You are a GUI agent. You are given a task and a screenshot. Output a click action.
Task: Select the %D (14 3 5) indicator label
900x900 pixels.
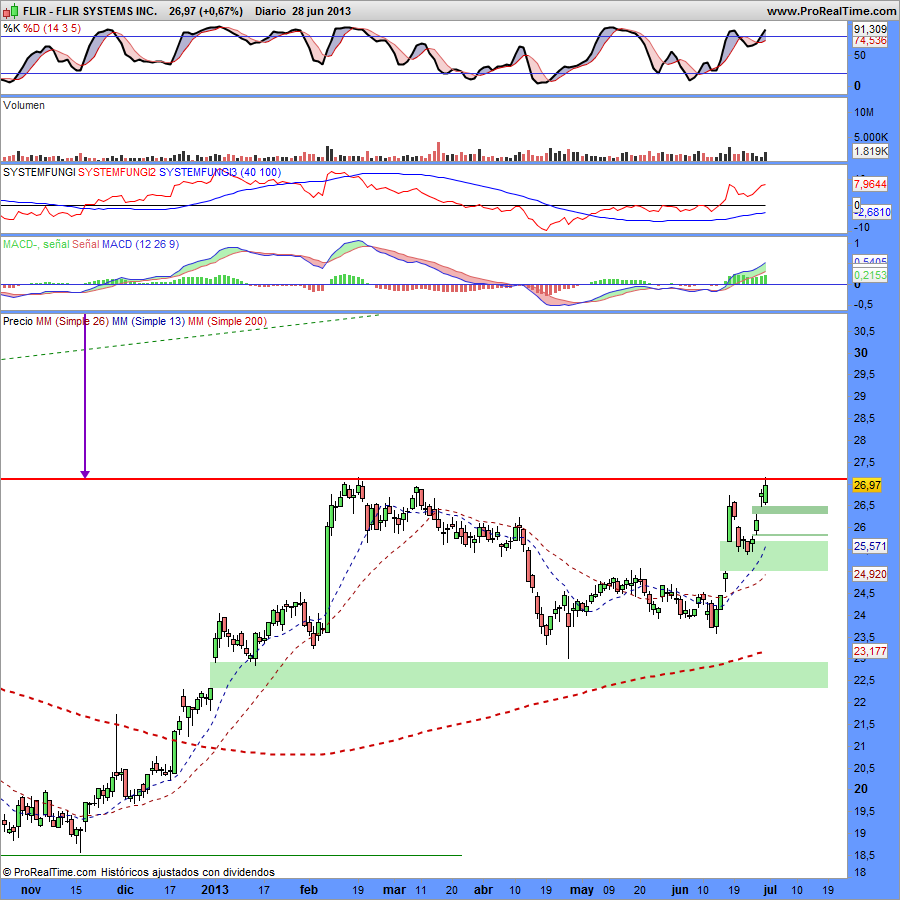click(x=52, y=28)
